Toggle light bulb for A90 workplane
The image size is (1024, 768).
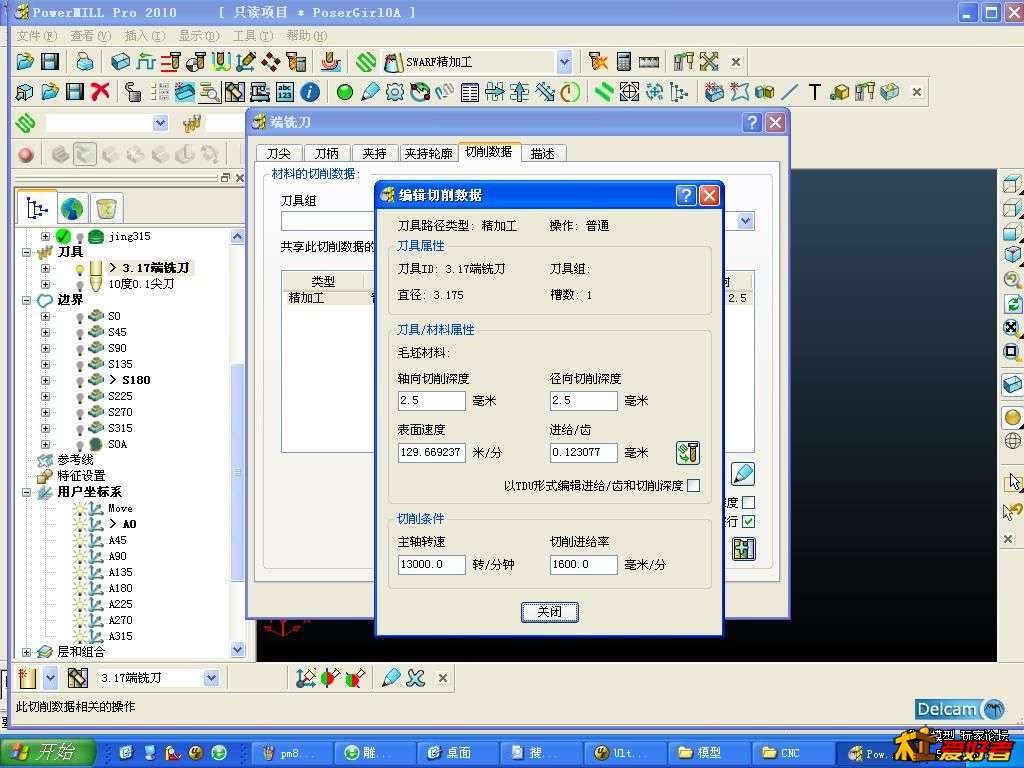pyautogui.click(x=80, y=556)
